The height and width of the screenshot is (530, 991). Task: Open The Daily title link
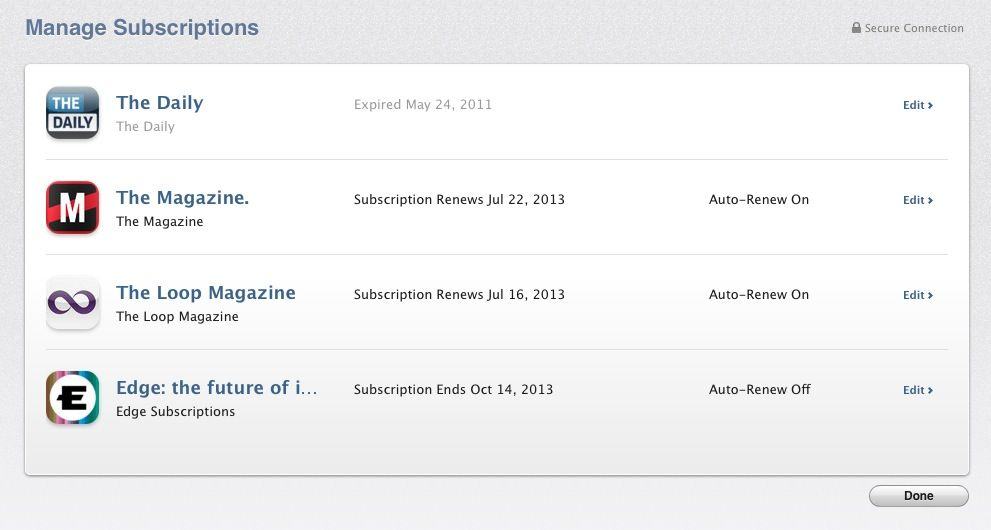click(159, 103)
